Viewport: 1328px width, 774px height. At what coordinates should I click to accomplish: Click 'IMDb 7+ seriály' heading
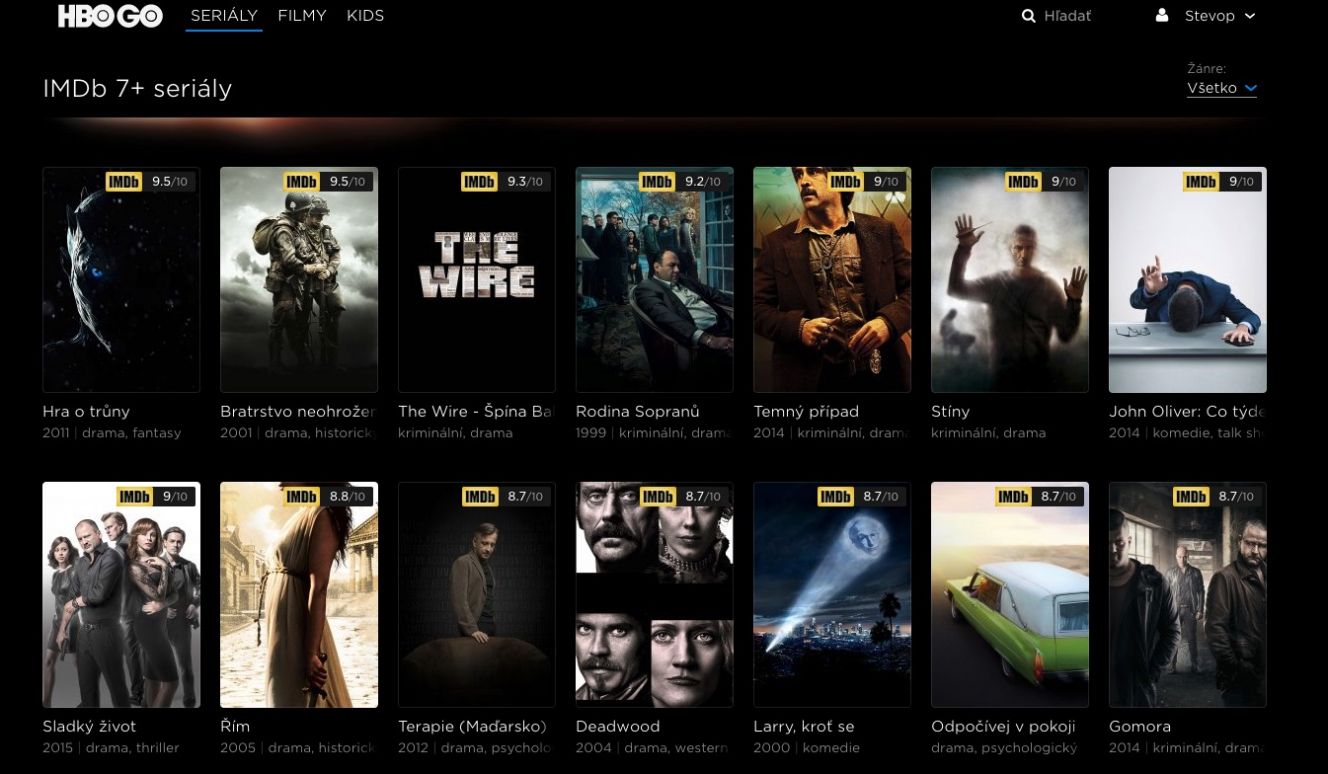(x=137, y=89)
